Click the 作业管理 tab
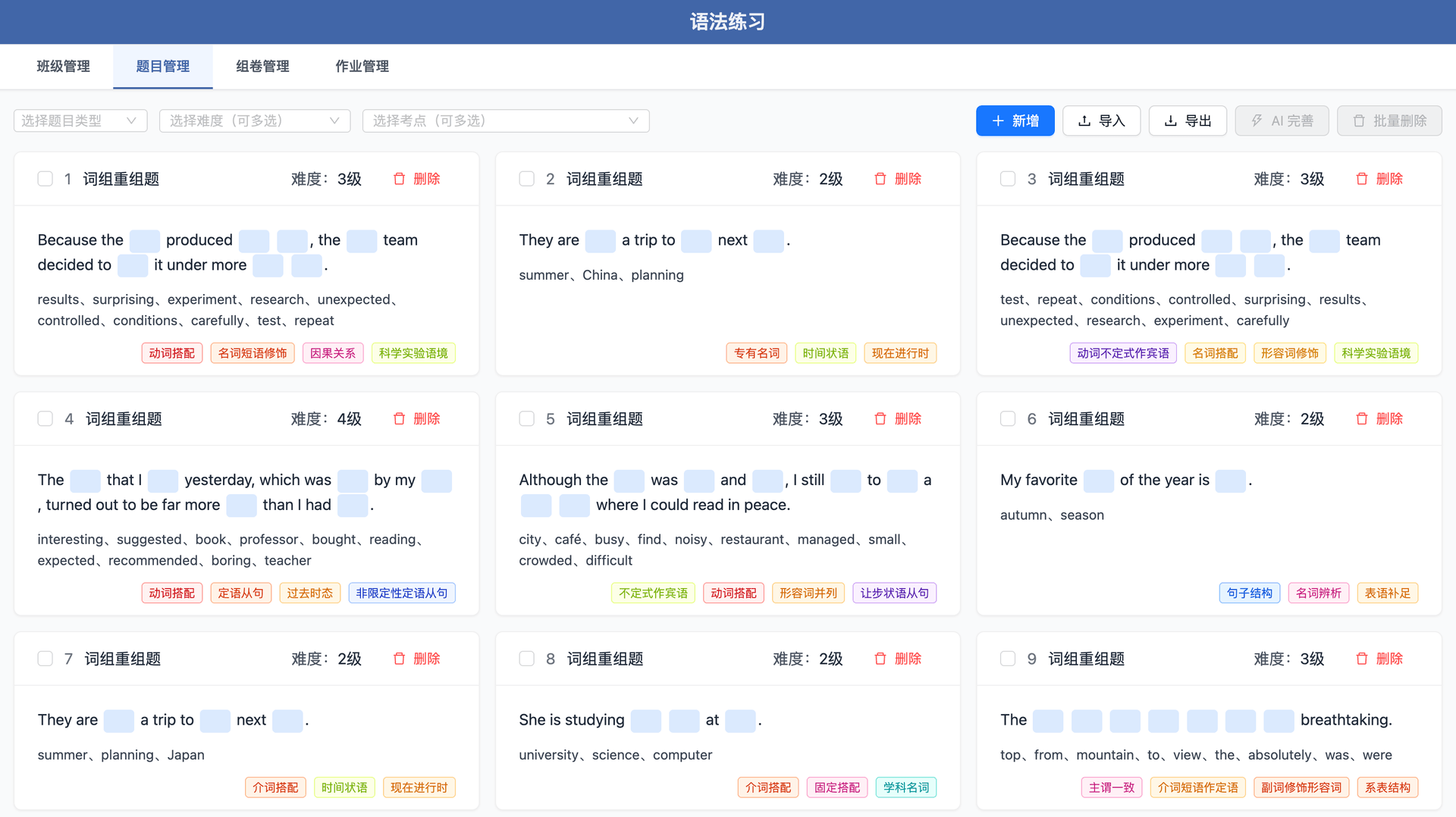 point(362,67)
